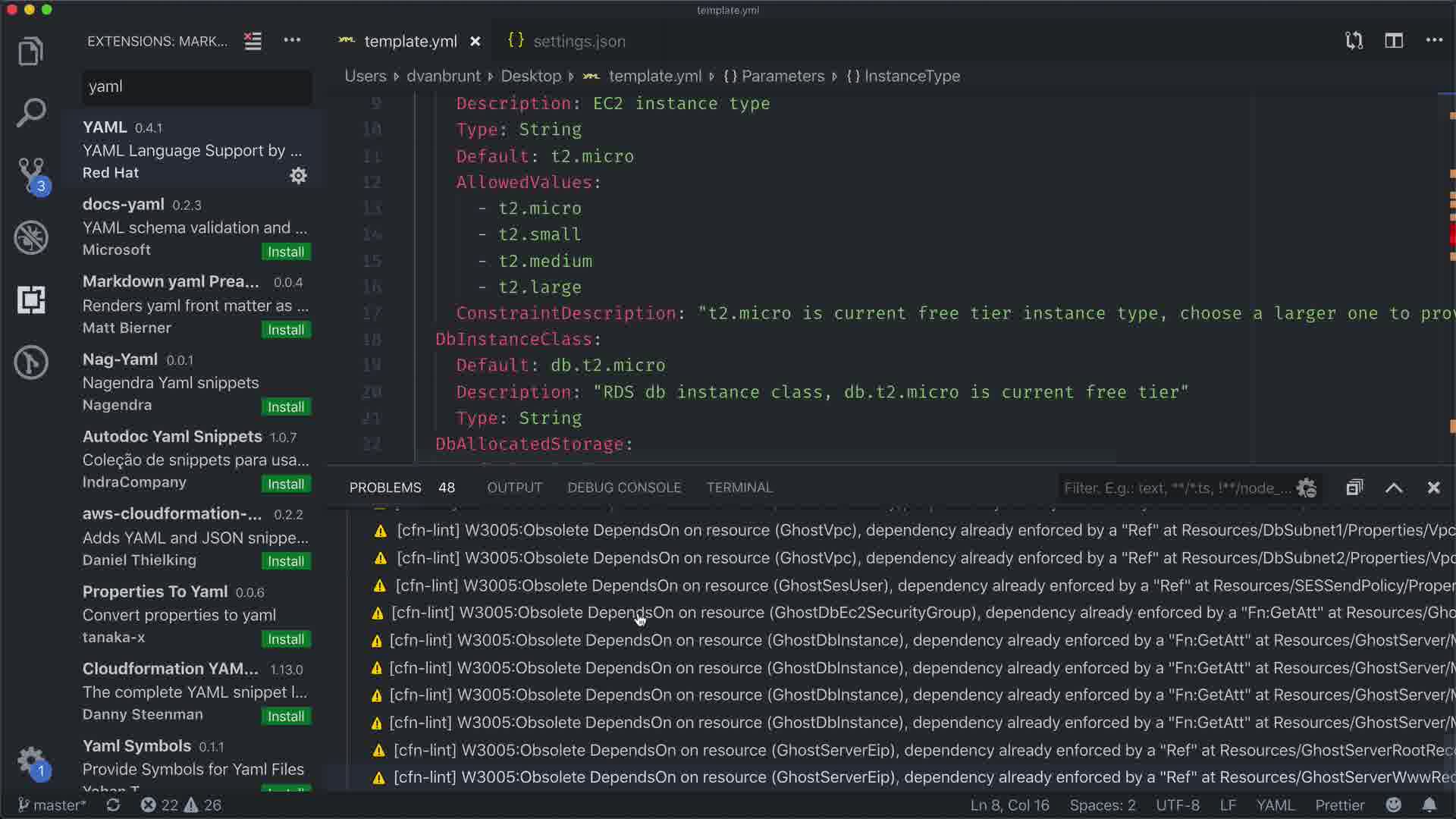The height and width of the screenshot is (819, 1456).
Task: Open the Search view in activity bar
Action: [x=30, y=113]
